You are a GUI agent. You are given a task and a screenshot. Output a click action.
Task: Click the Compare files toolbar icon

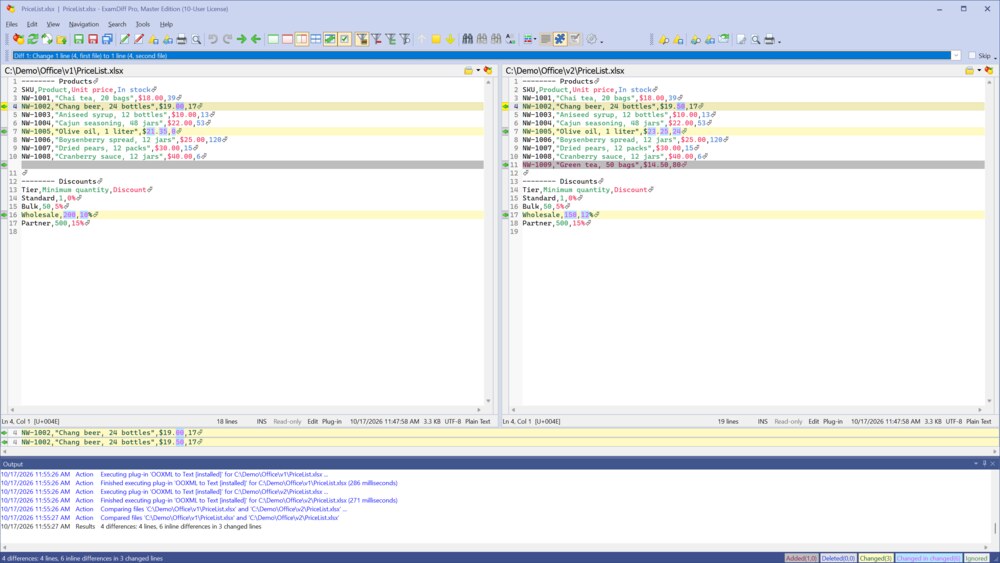[18, 40]
